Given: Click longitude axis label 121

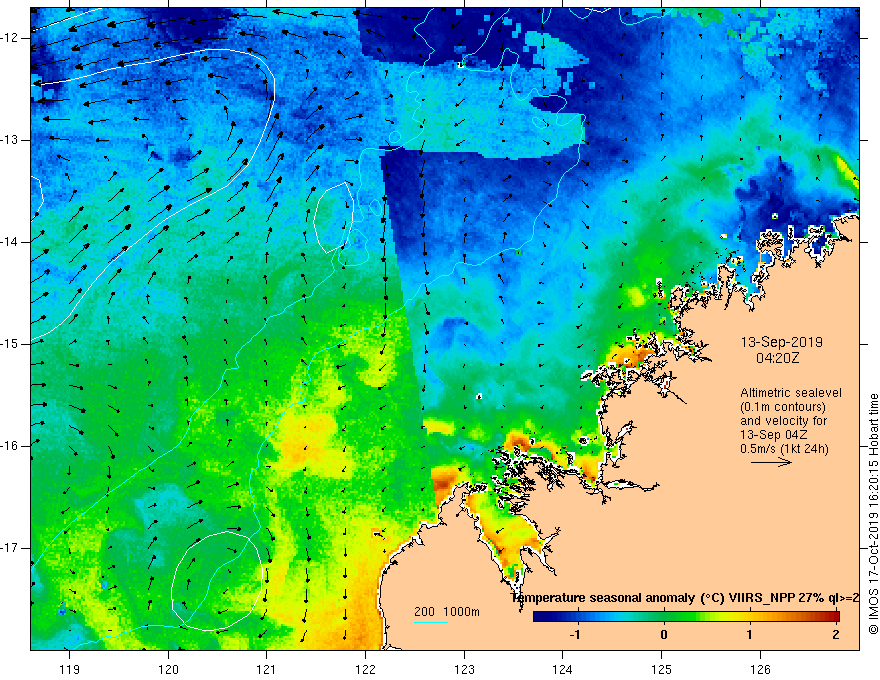Looking at the screenshot, I should (x=267, y=669).
